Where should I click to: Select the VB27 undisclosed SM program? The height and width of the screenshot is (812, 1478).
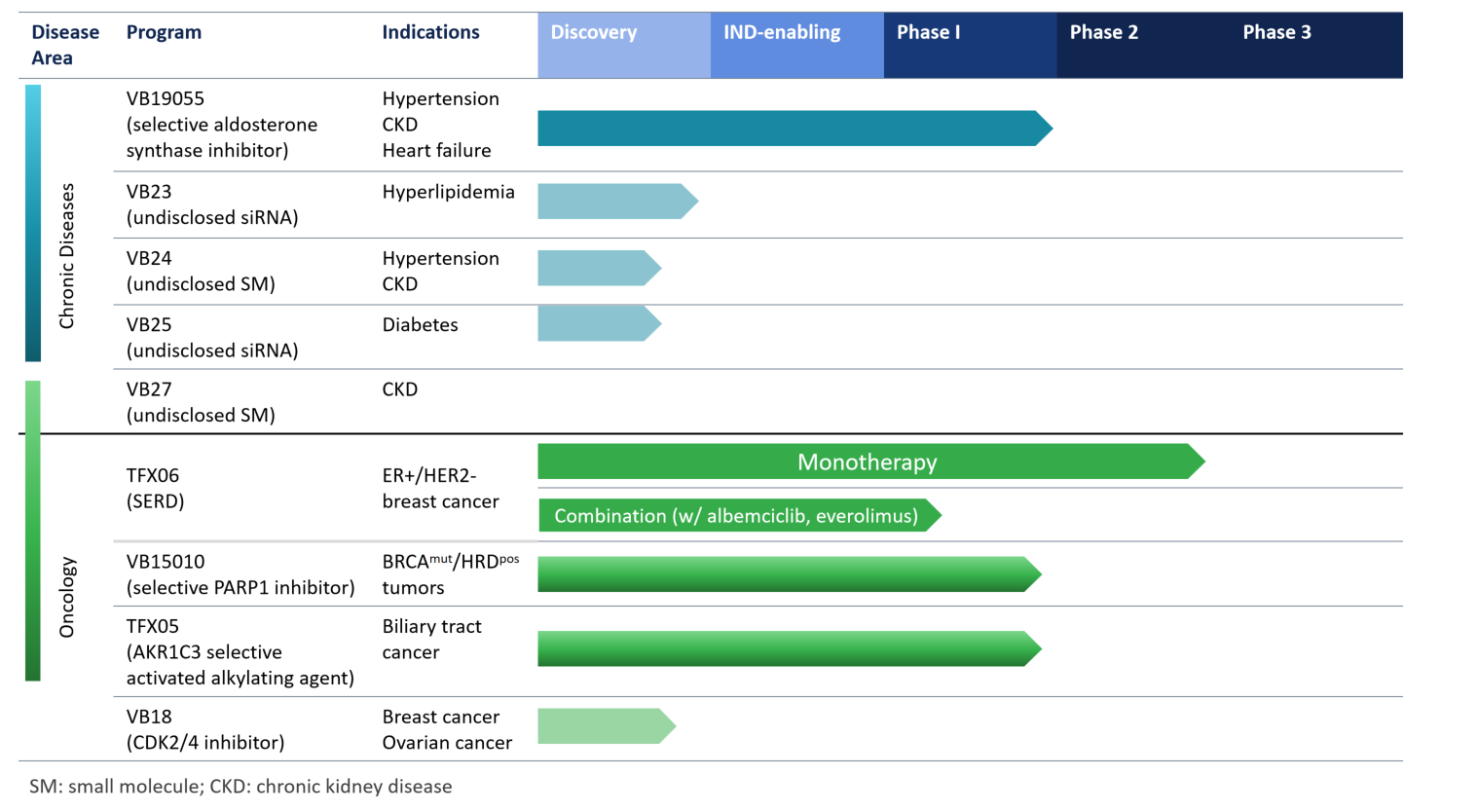coord(201,402)
